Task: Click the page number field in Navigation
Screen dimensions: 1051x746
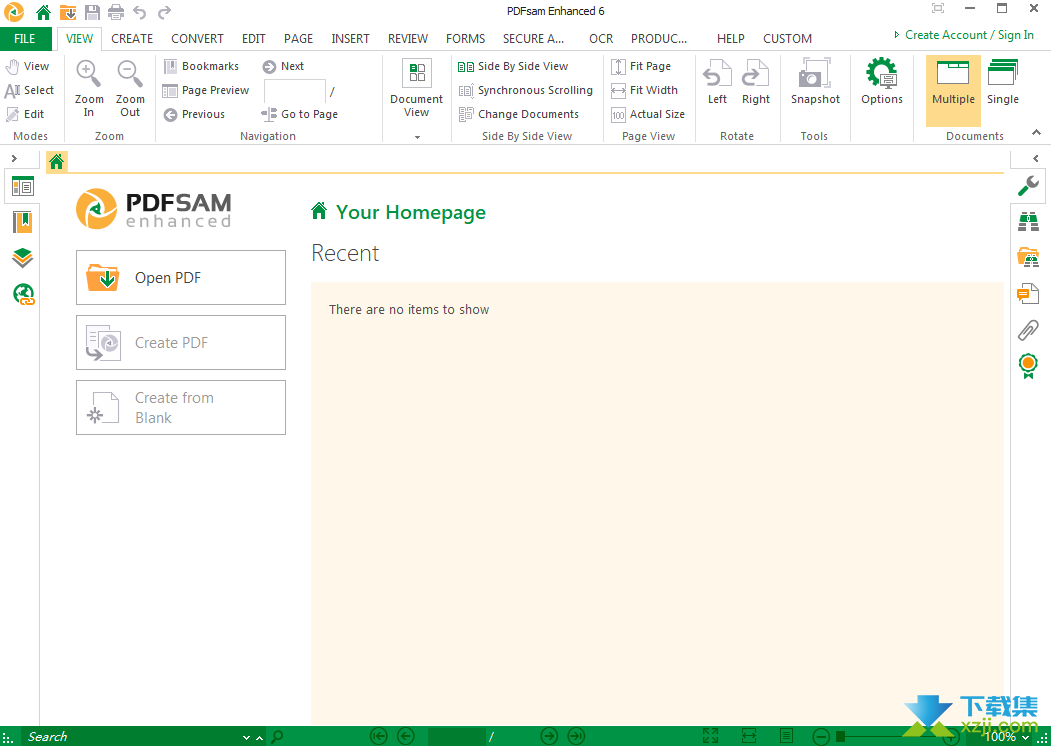Action: [294, 91]
